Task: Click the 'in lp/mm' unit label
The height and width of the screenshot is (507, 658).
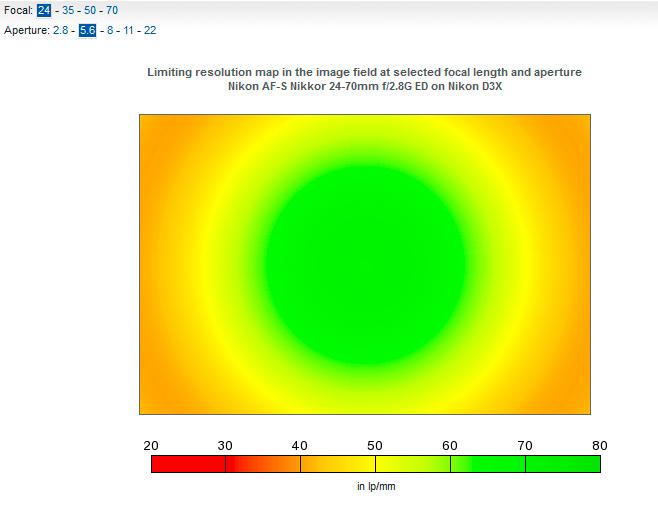Action: point(376,486)
